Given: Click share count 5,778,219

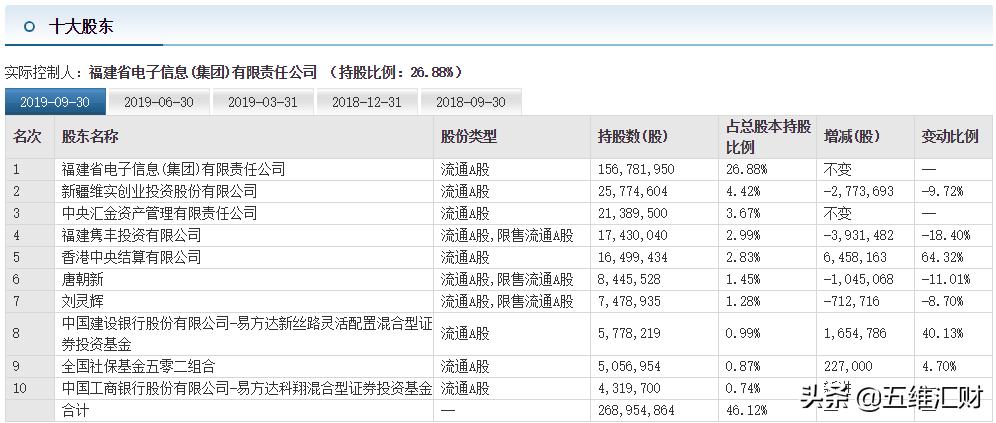Looking at the screenshot, I should click(x=629, y=333).
